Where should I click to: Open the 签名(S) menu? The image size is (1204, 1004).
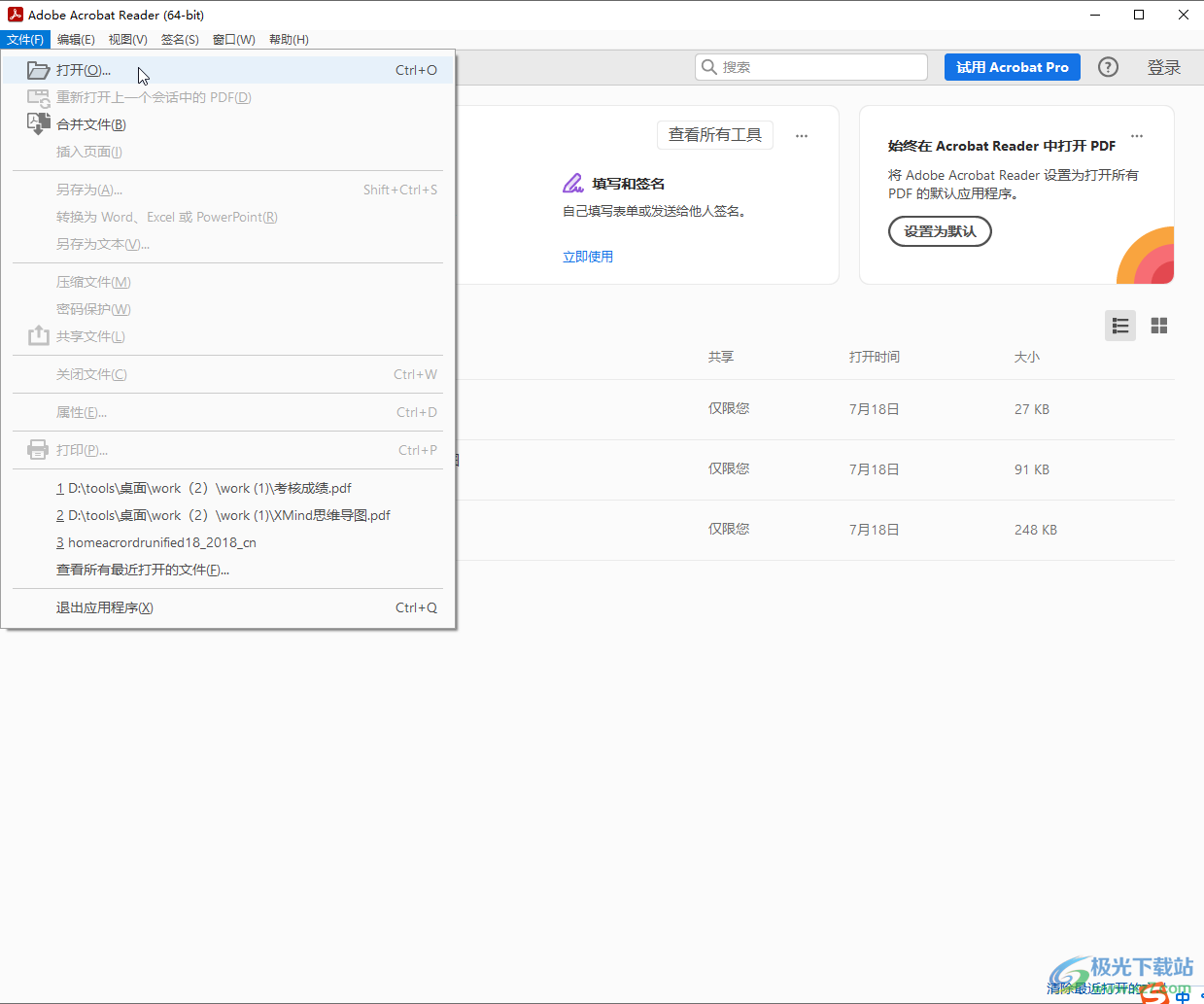[x=180, y=40]
